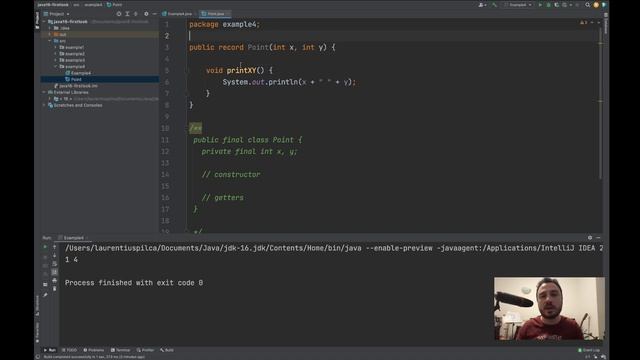Image resolution: width=640 pixels, height=360 pixels.
Task: Open the Problems tool window tab
Action: point(93,350)
